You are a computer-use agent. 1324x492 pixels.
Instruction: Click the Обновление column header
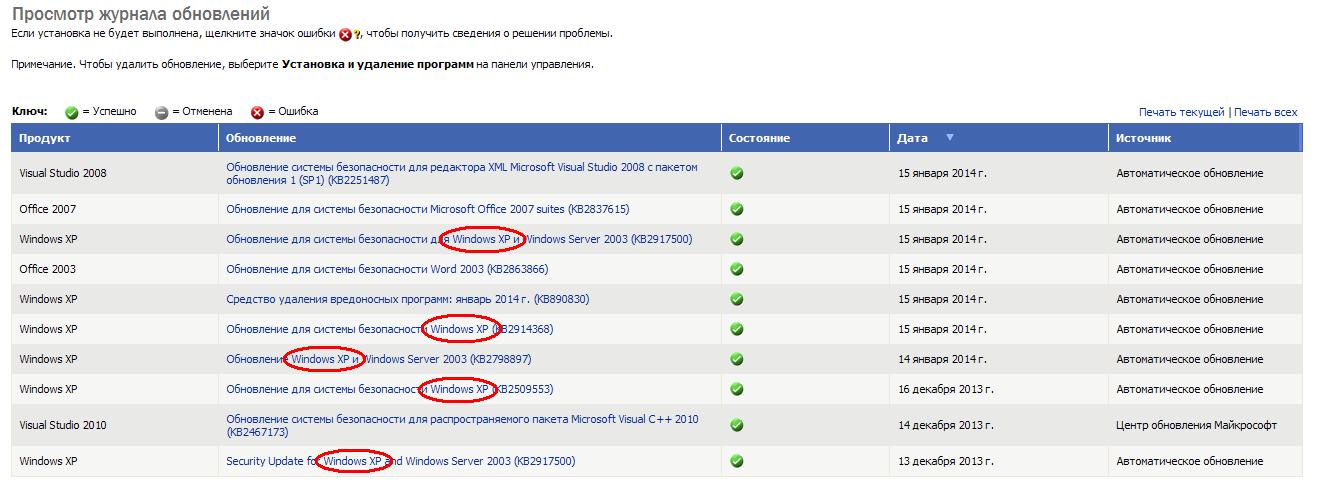261,138
